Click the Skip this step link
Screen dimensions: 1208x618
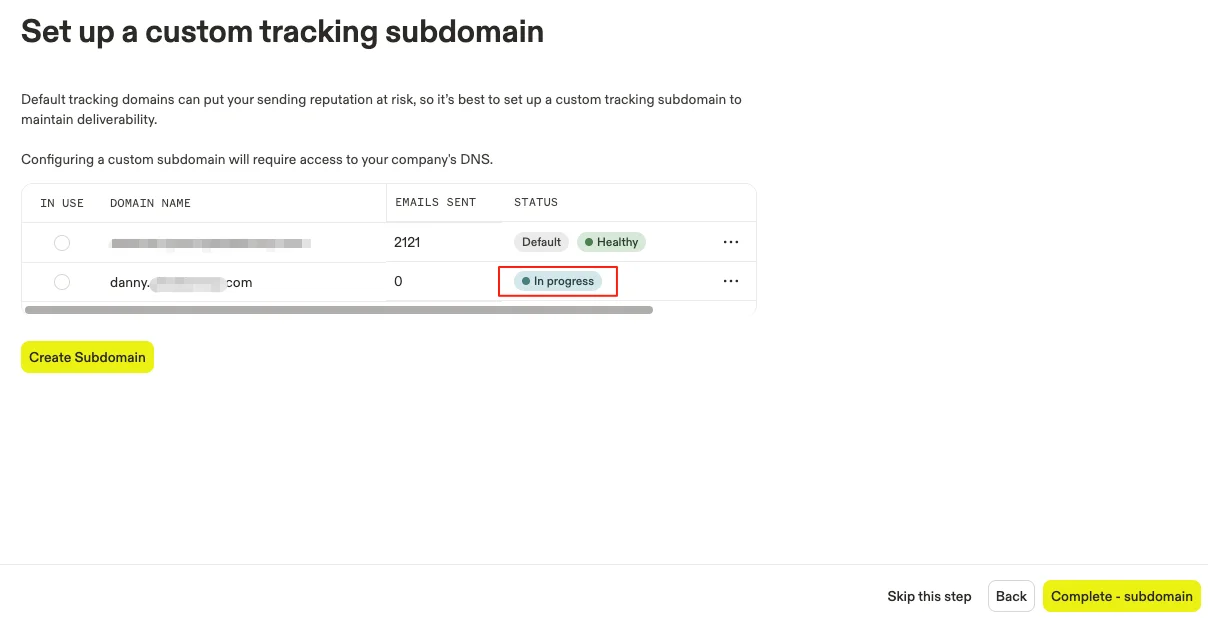(x=929, y=596)
